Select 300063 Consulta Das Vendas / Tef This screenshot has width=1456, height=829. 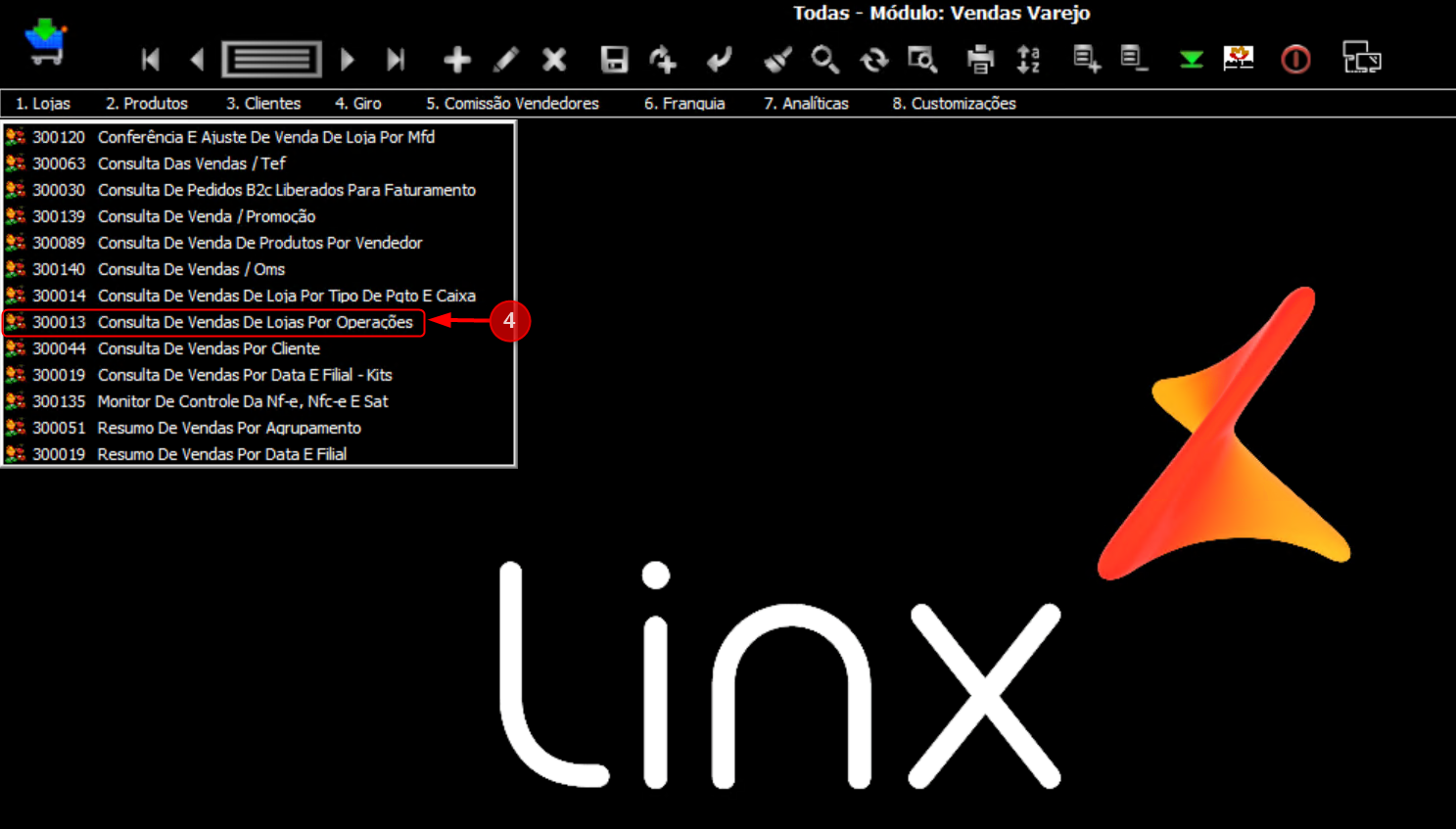point(258,163)
